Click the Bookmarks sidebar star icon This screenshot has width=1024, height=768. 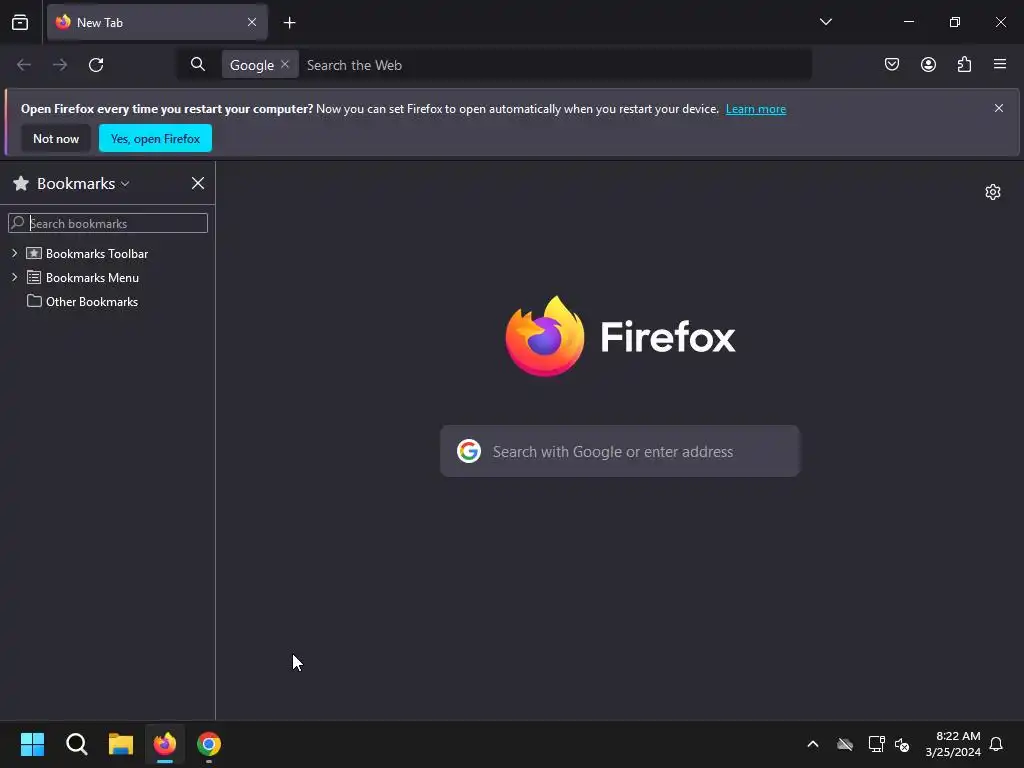pos(21,184)
